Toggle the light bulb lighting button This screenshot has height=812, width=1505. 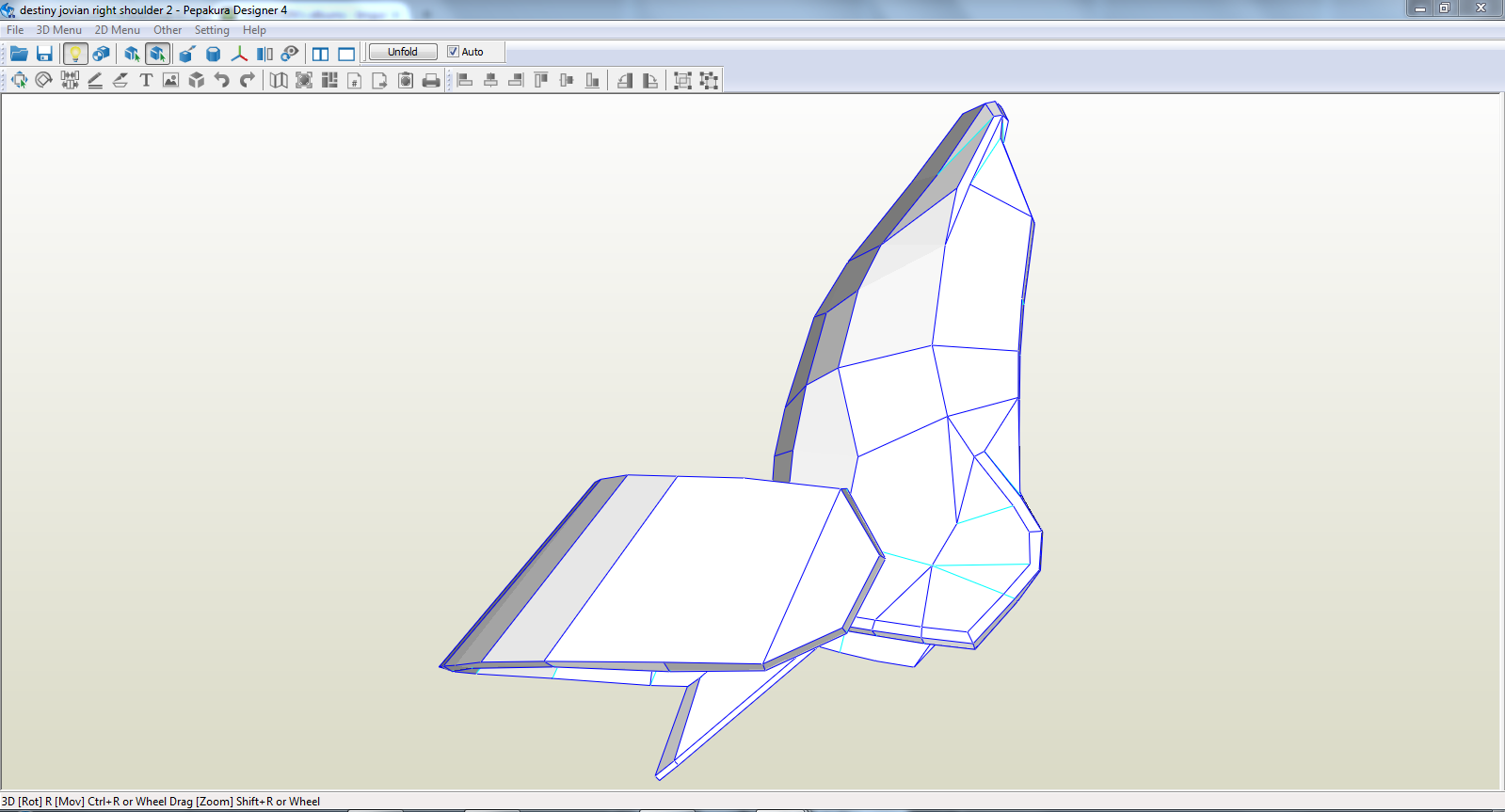coord(75,54)
